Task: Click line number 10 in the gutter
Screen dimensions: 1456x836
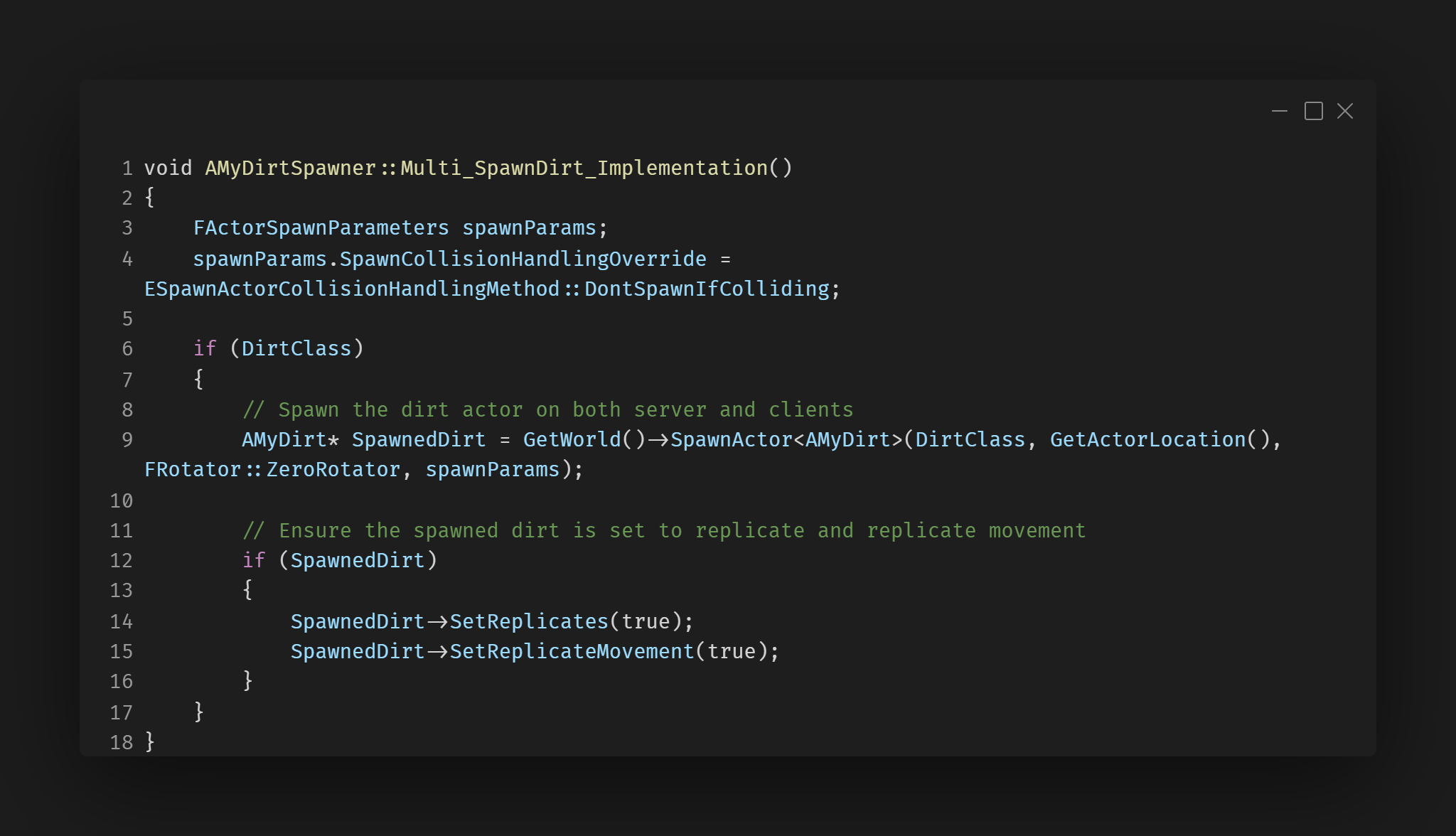Action: pyautogui.click(x=122, y=501)
